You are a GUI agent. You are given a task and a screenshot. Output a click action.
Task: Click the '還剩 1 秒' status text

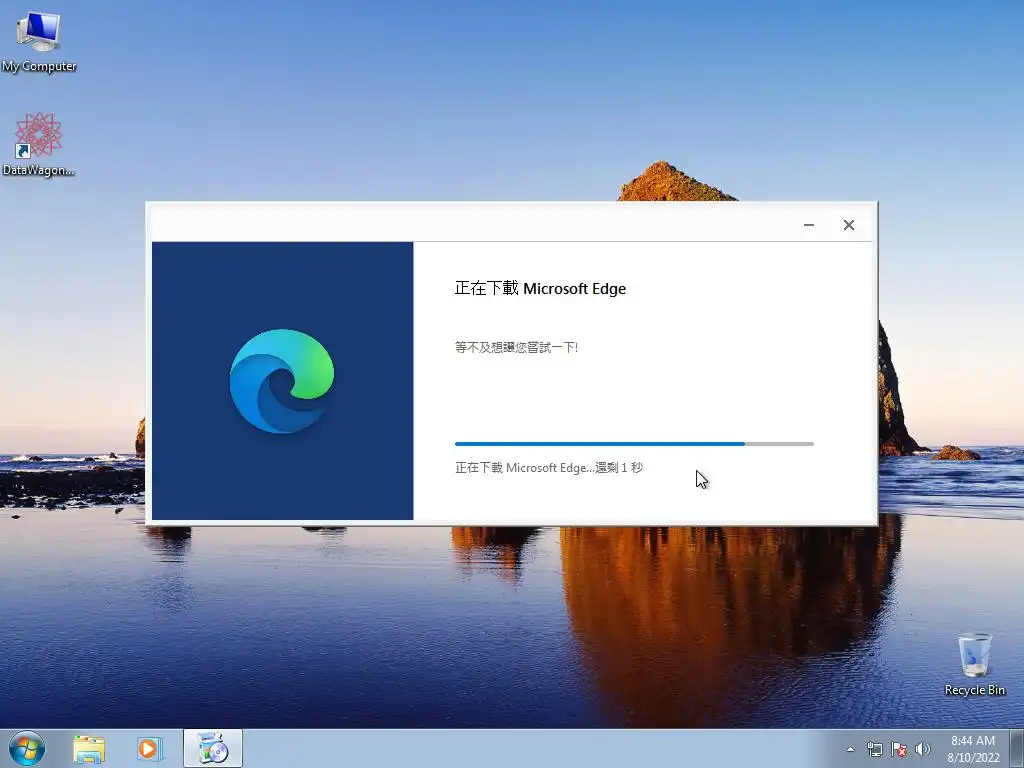(619, 468)
